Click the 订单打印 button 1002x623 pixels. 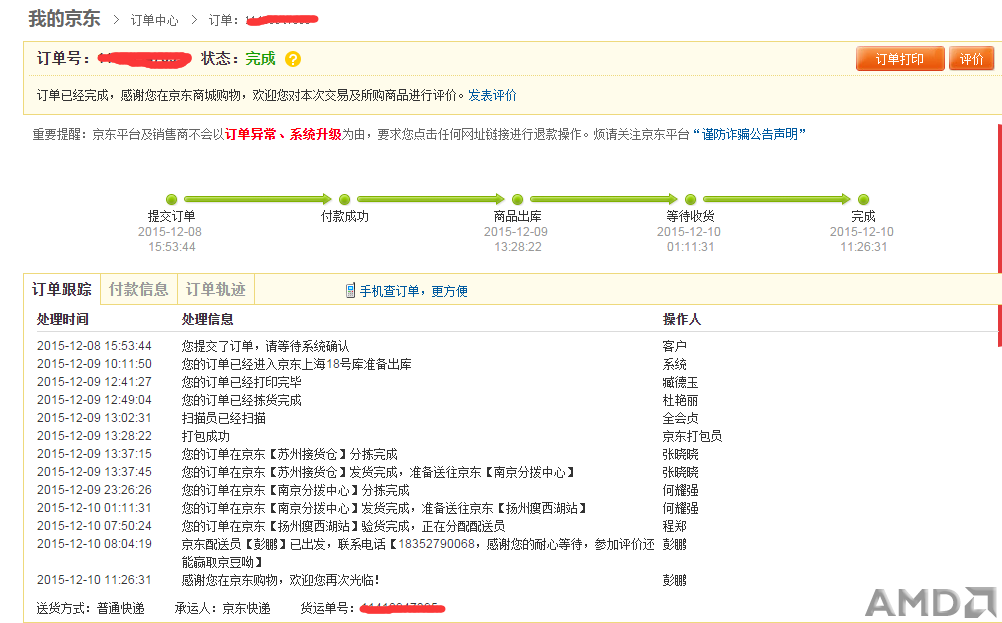(x=900, y=59)
